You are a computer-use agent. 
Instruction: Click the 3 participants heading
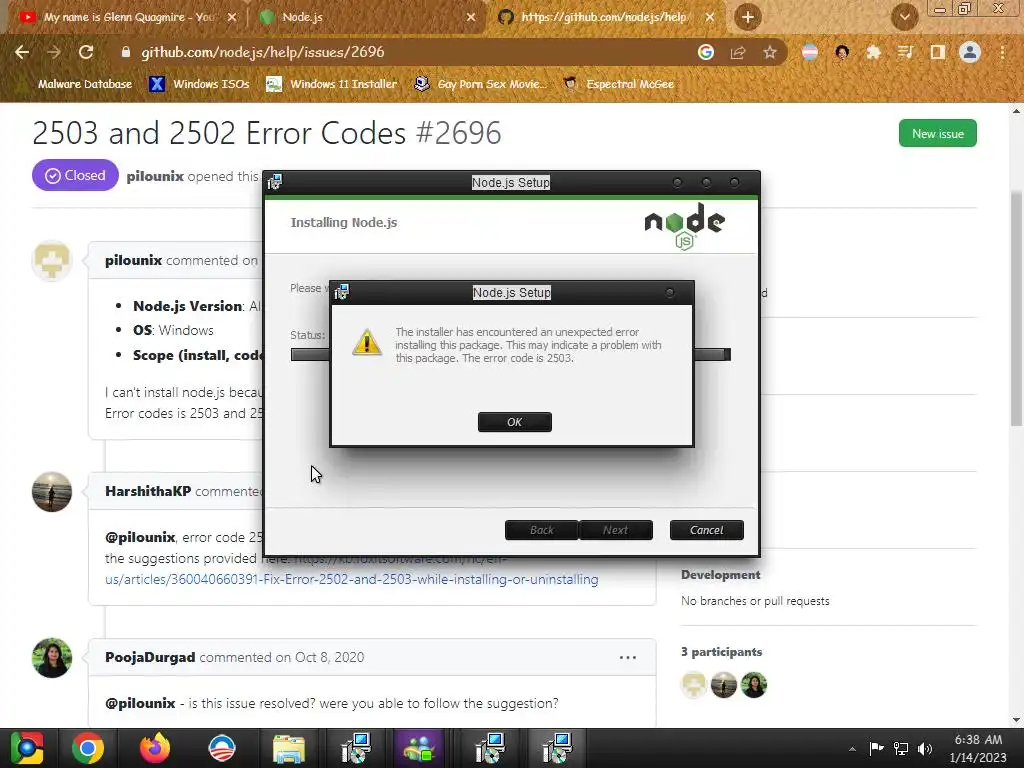[721, 652]
